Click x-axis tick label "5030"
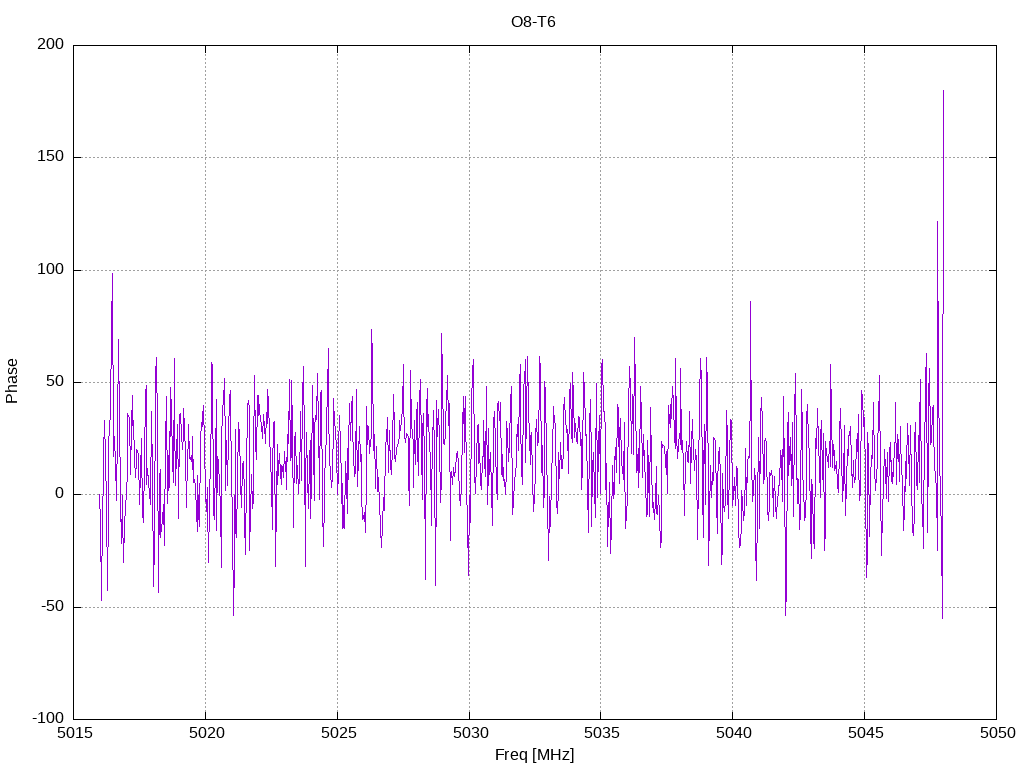The width and height of the screenshot is (1024, 768). [470, 733]
